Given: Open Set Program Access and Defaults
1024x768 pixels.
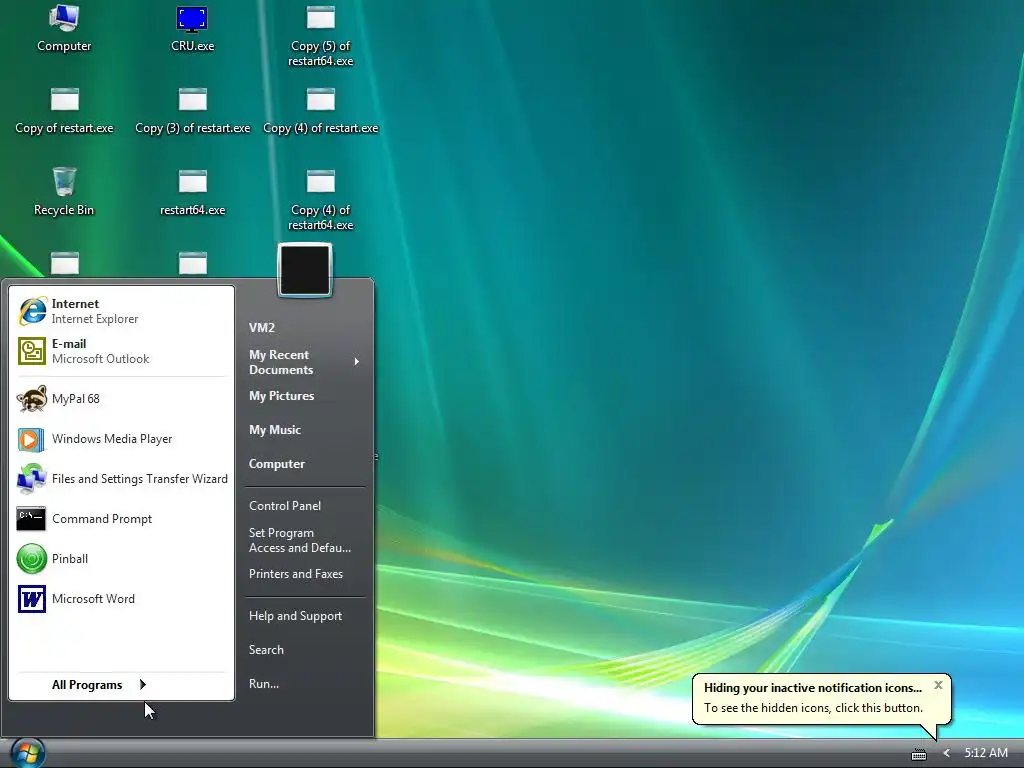Looking at the screenshot, I should coord(305,540).
